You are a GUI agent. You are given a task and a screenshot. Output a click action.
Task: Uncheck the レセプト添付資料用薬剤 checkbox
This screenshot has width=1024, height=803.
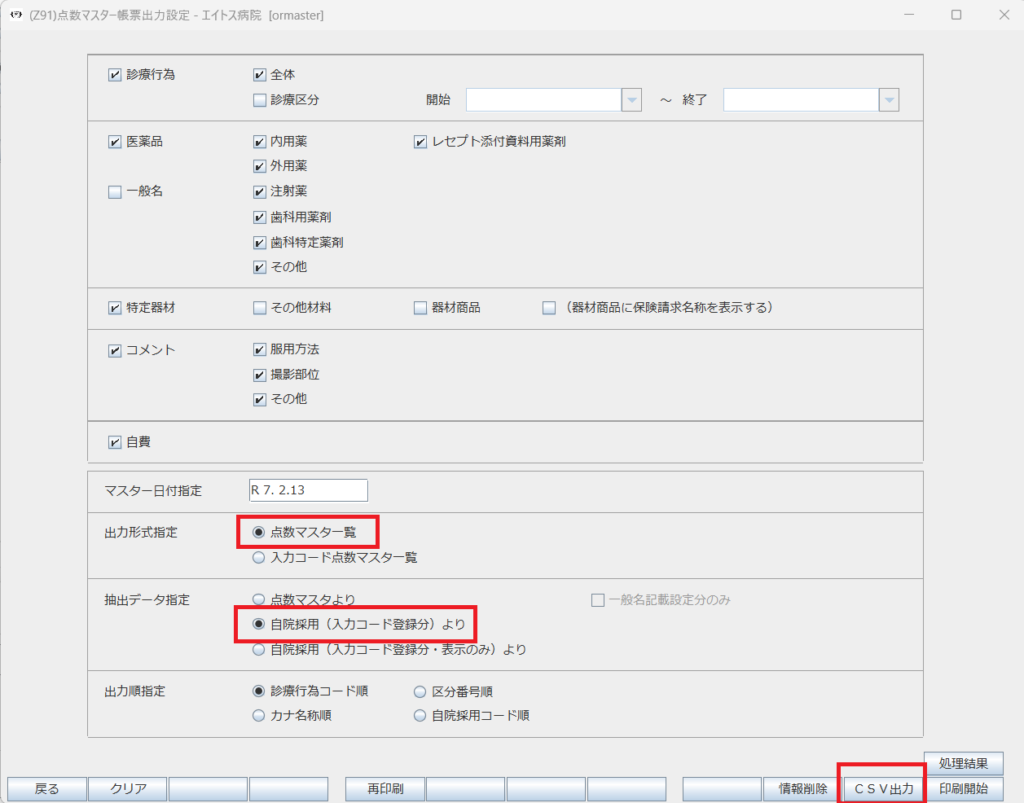point(420,141)
